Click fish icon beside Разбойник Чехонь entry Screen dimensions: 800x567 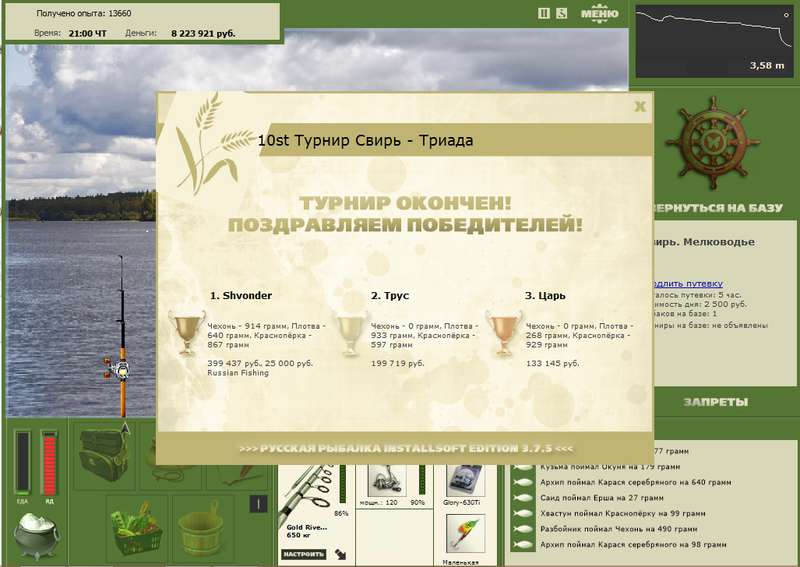click(x=523, y=529)
